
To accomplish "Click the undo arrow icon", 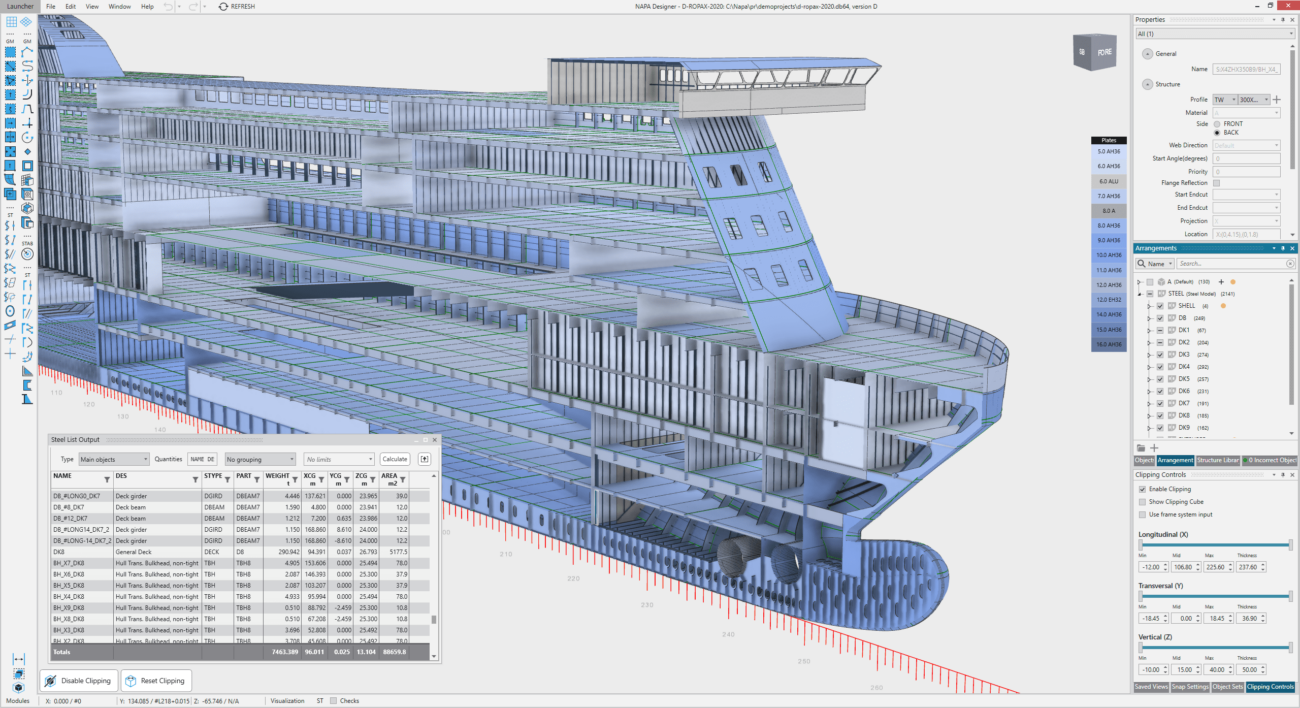I will pyautogui.click(x=167, y=6).
